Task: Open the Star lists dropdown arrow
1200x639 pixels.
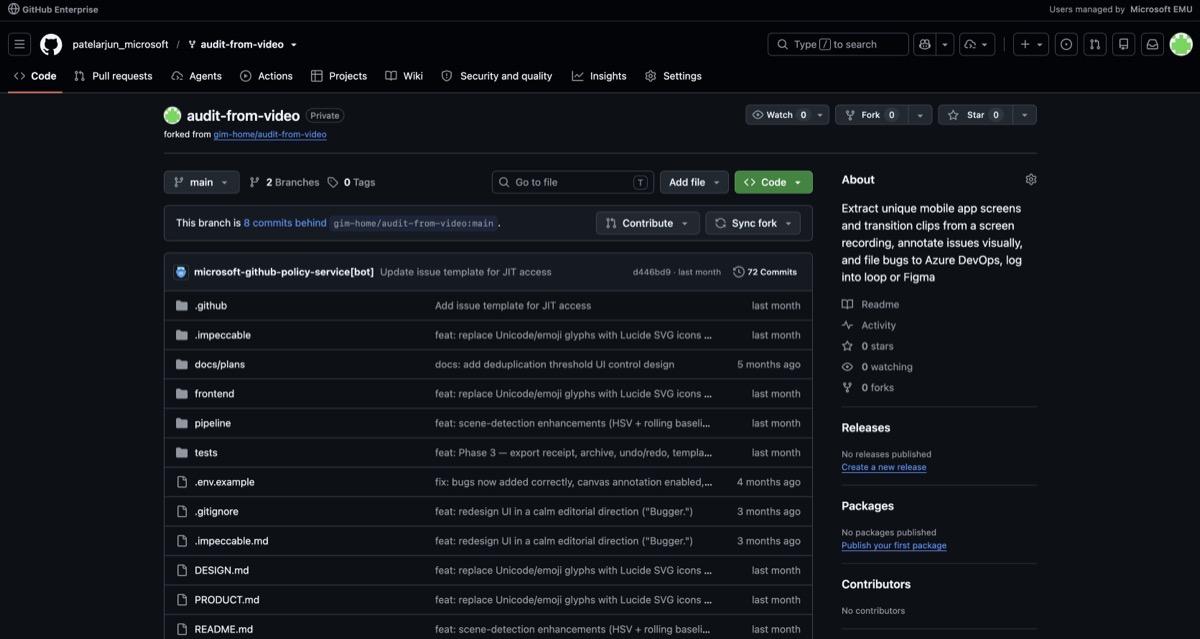Action: [1025, 115]
